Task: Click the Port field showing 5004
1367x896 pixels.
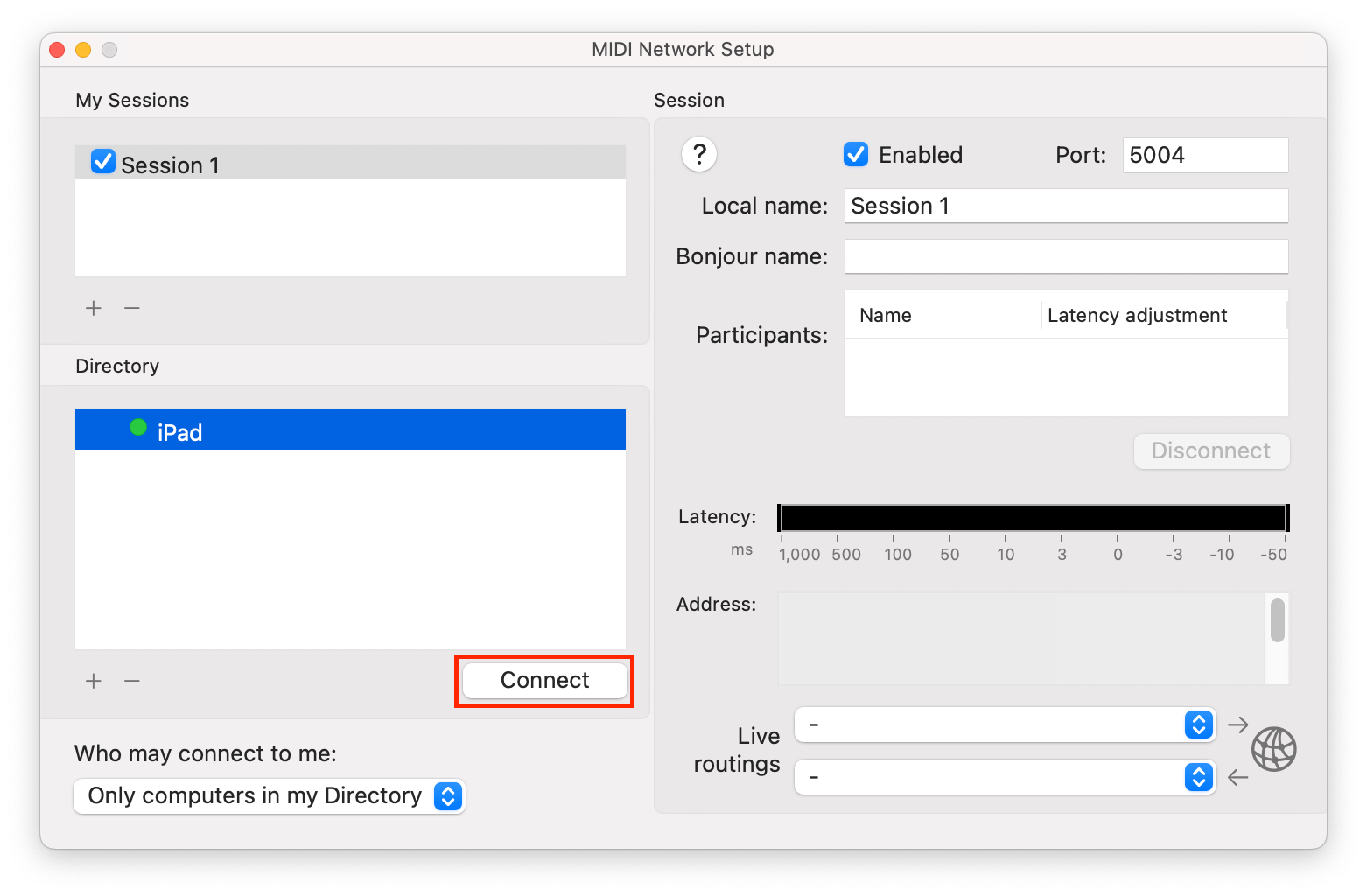Action: click(x=1205, y=155)
